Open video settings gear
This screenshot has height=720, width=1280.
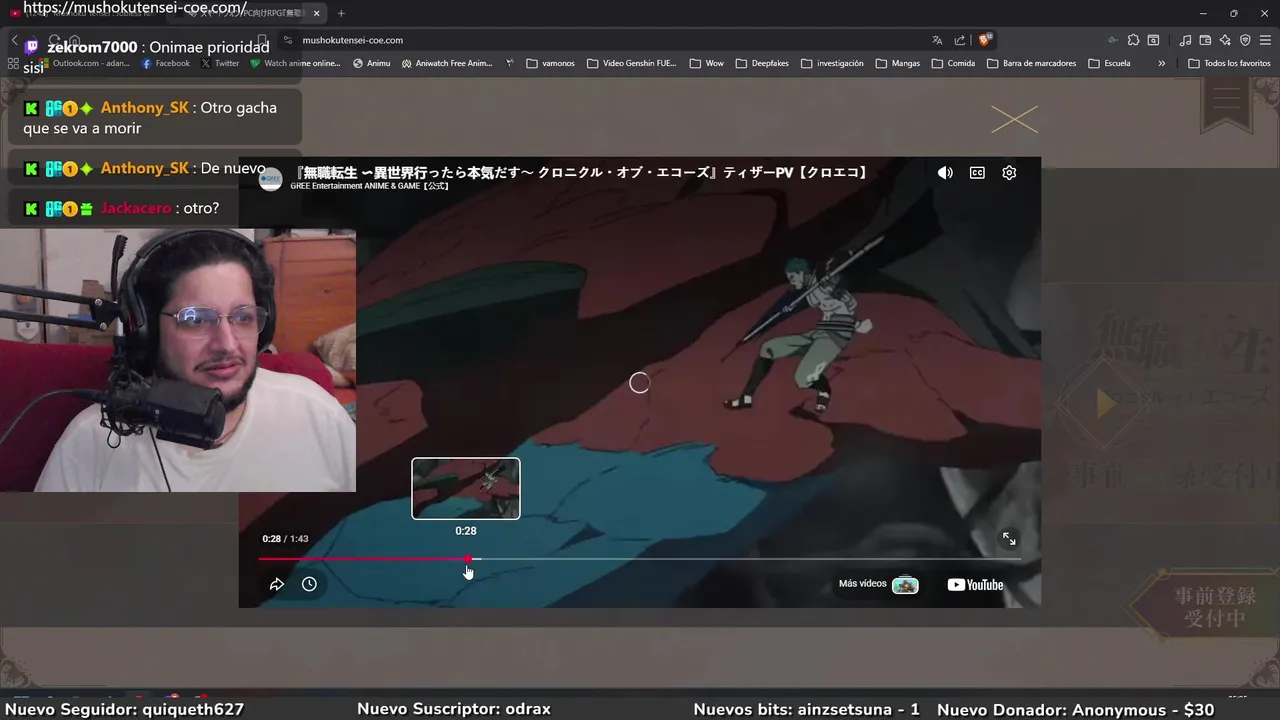point(1009,172)
